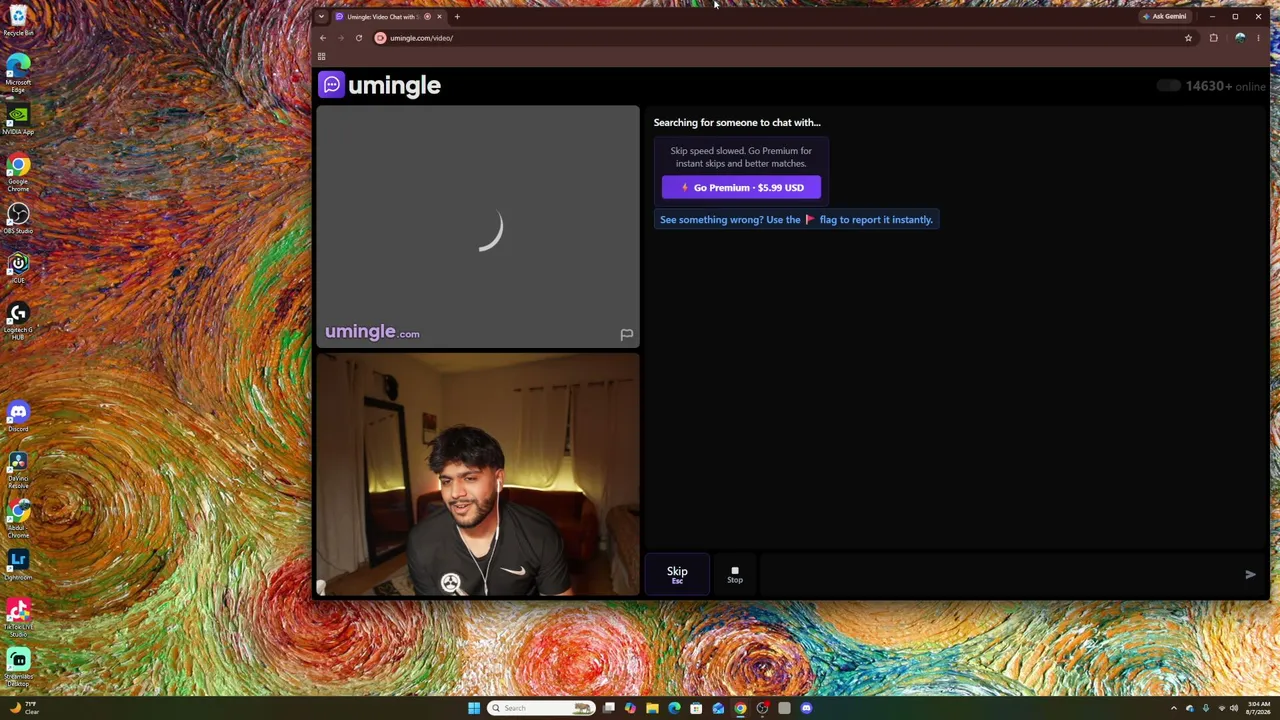
Task: Reload the Umingle page
Action: point(359,38)
